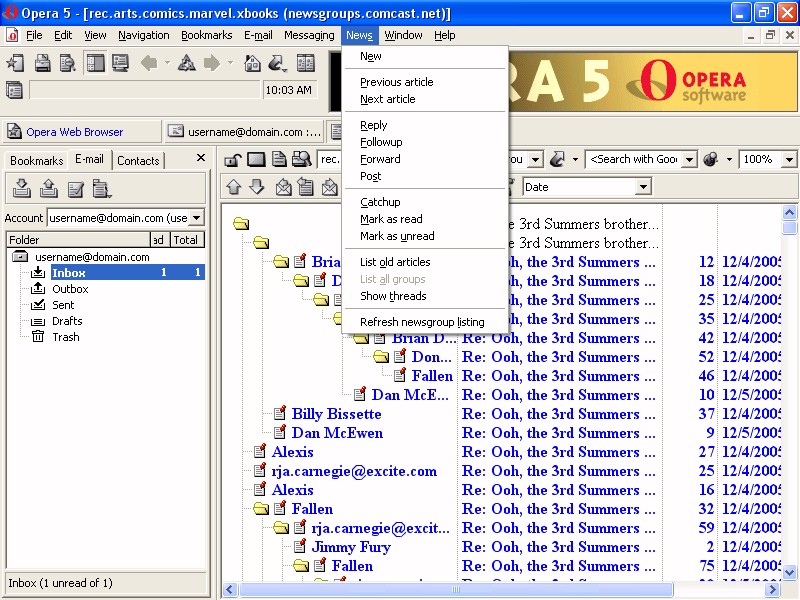The width and height of the screenshot is (800, 600).
Task: Click the cascade windows icon beside address bar
Action: click(x=14, y=90)
